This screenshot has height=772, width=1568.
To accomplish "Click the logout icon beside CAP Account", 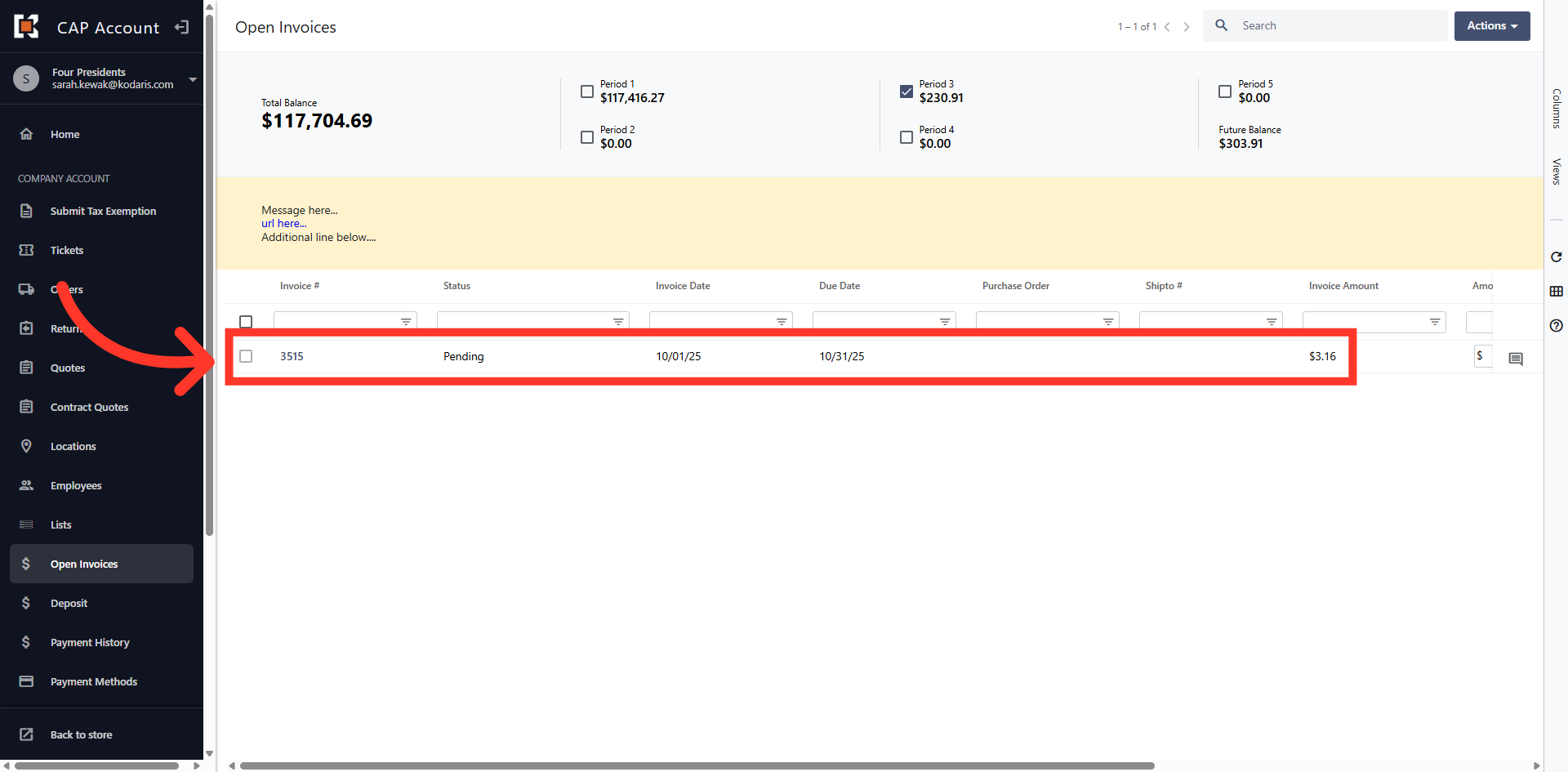I will 181,27.
